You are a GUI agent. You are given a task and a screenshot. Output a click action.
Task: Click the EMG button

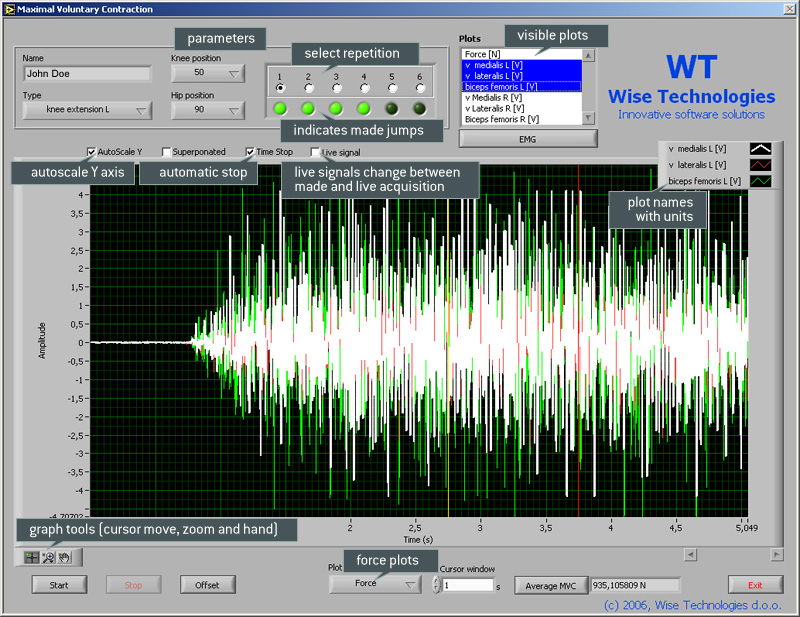point(528,139)
